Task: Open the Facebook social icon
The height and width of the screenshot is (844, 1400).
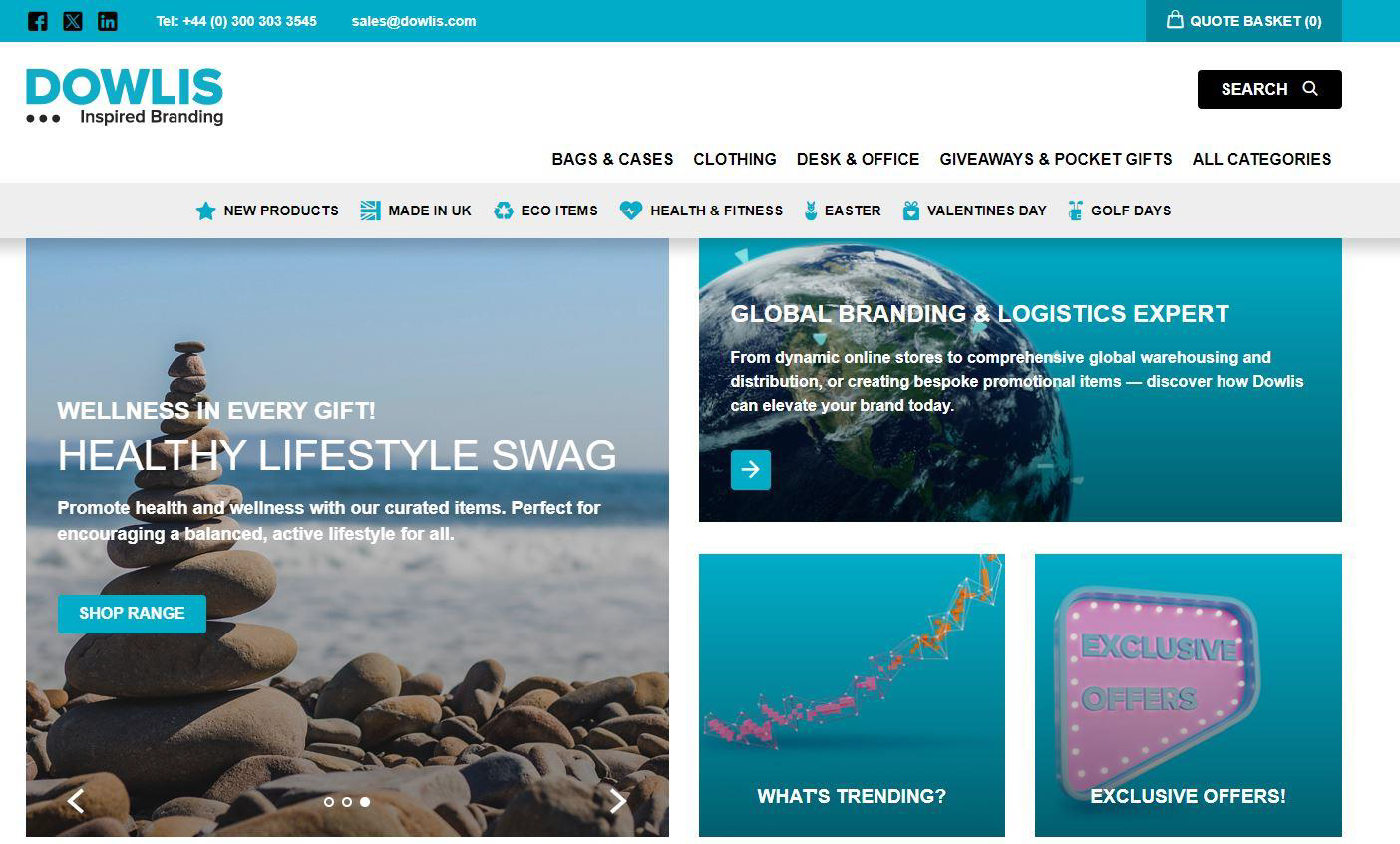Action: pos(37,21)
